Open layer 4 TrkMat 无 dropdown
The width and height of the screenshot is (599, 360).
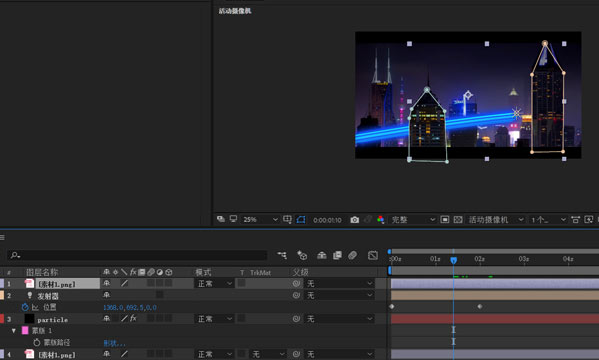268,354
